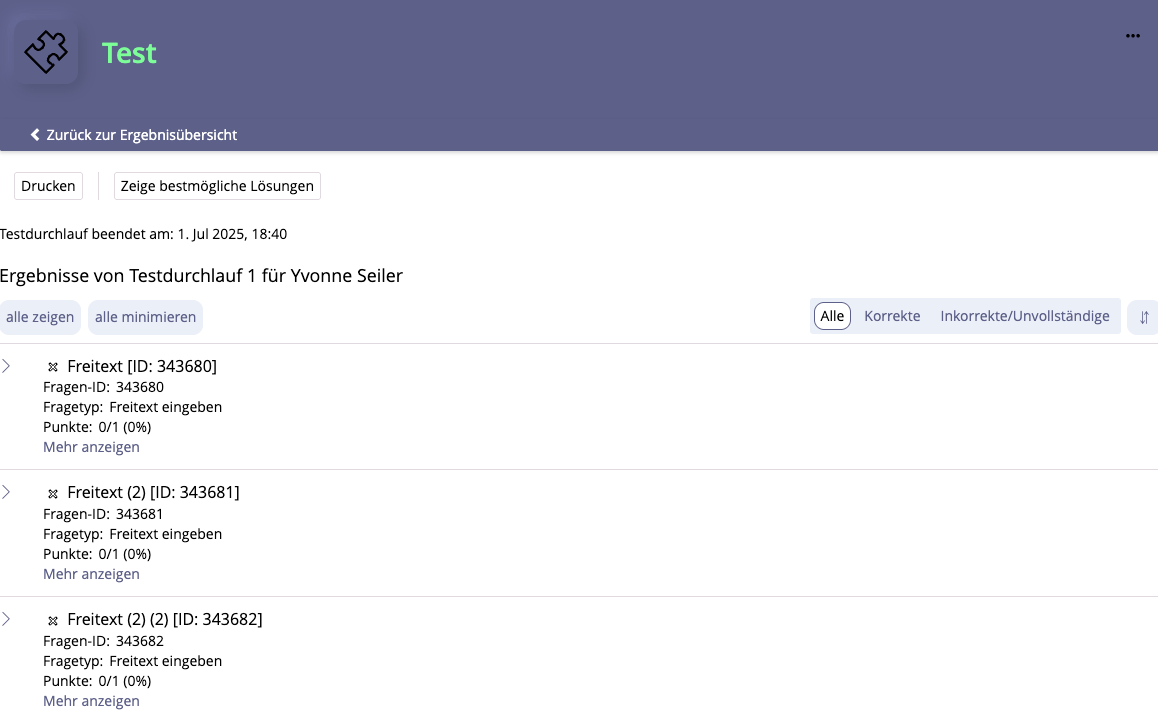Image resolution: width=1158 pixels, height=721 pixels.
Task: Select the Alle filter
Action: pos(832,316)
